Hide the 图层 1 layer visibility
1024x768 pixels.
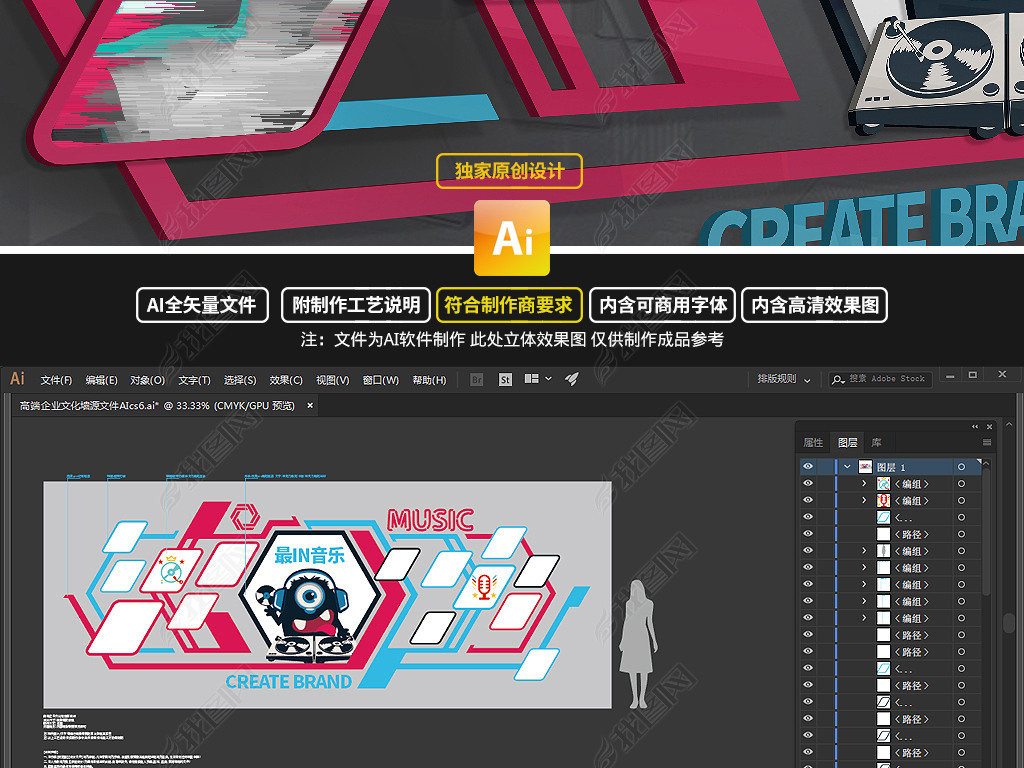808,466
